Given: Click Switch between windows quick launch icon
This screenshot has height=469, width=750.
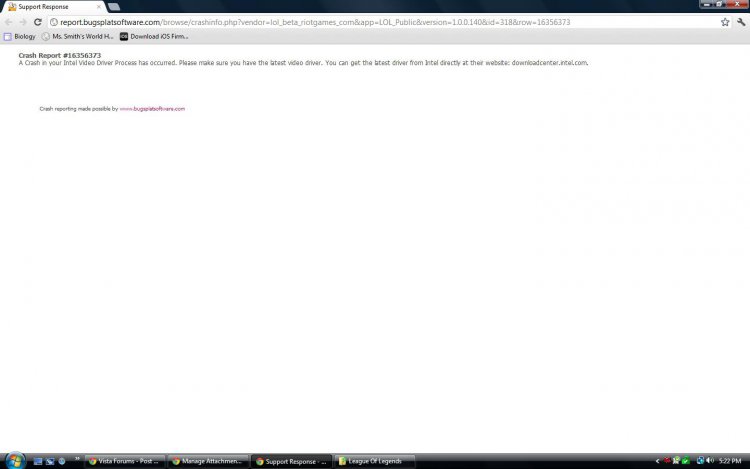Looking at the screenshot, I should (50, 461).
